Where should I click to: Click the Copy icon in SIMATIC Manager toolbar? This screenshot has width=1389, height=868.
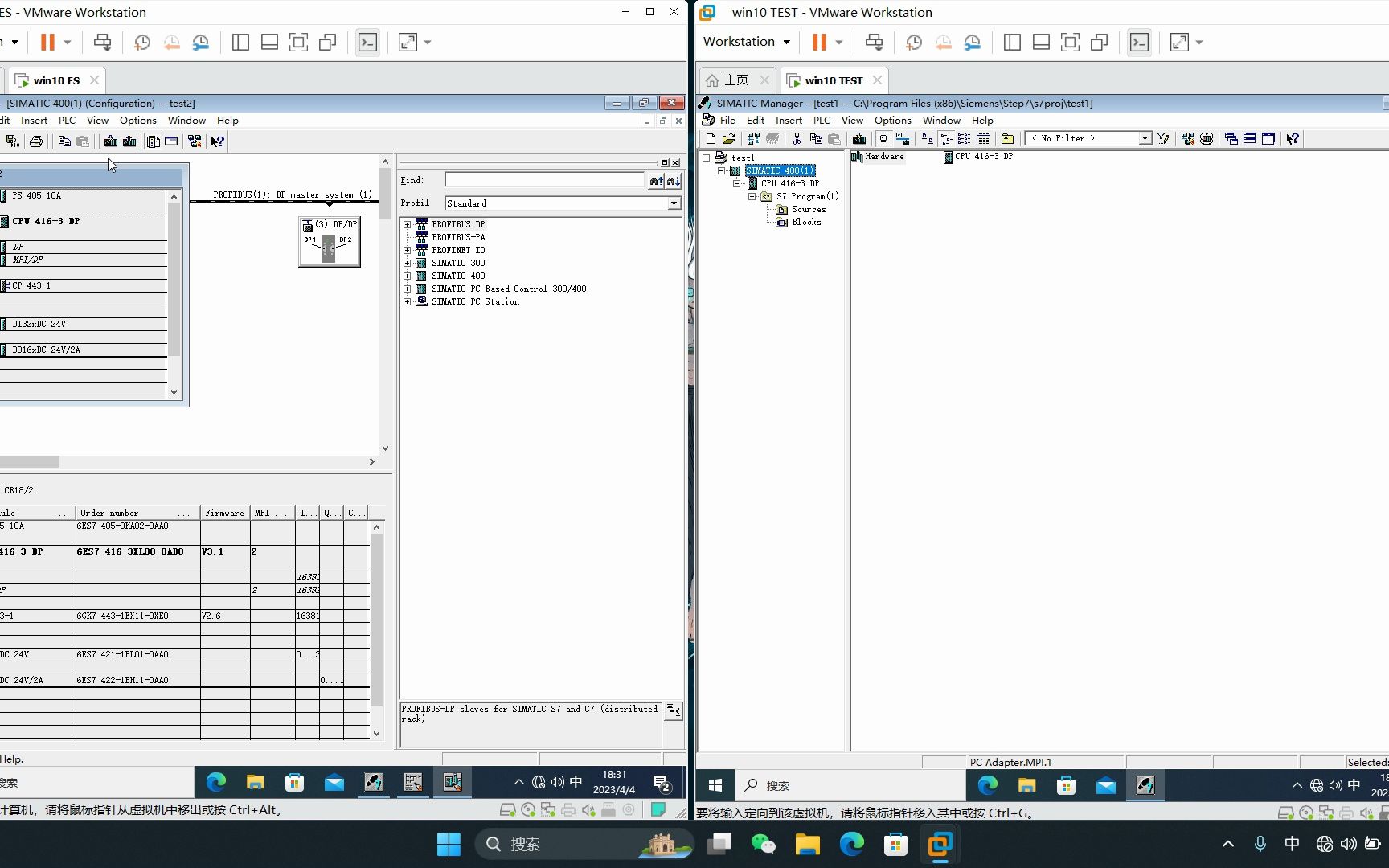[x=816, y=139]
